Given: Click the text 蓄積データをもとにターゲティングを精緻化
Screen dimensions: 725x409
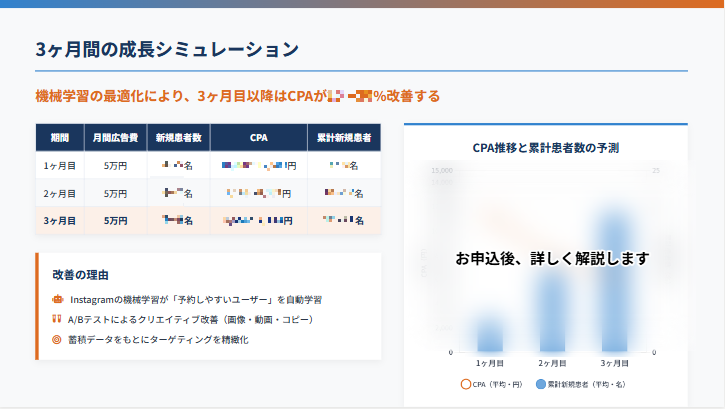Looking at the screenshot, I should 158,340.
